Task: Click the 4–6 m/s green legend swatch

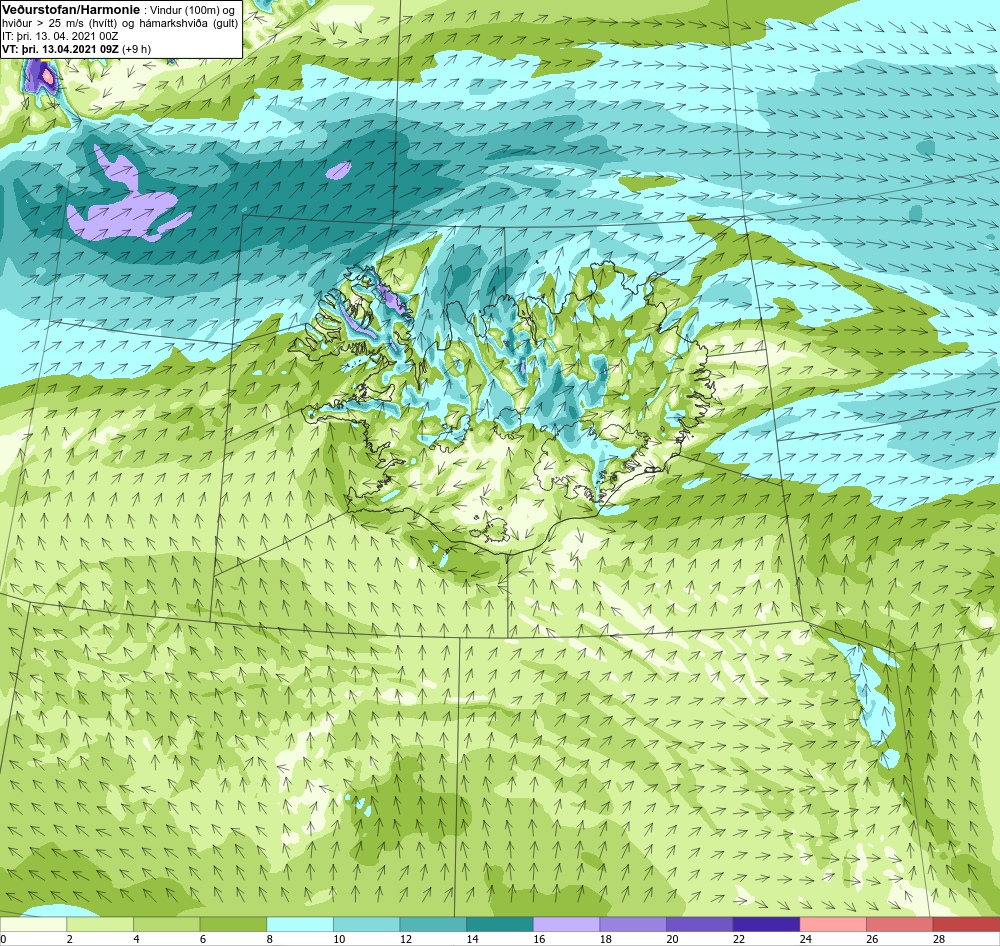Action: click(x=166, y=924)
